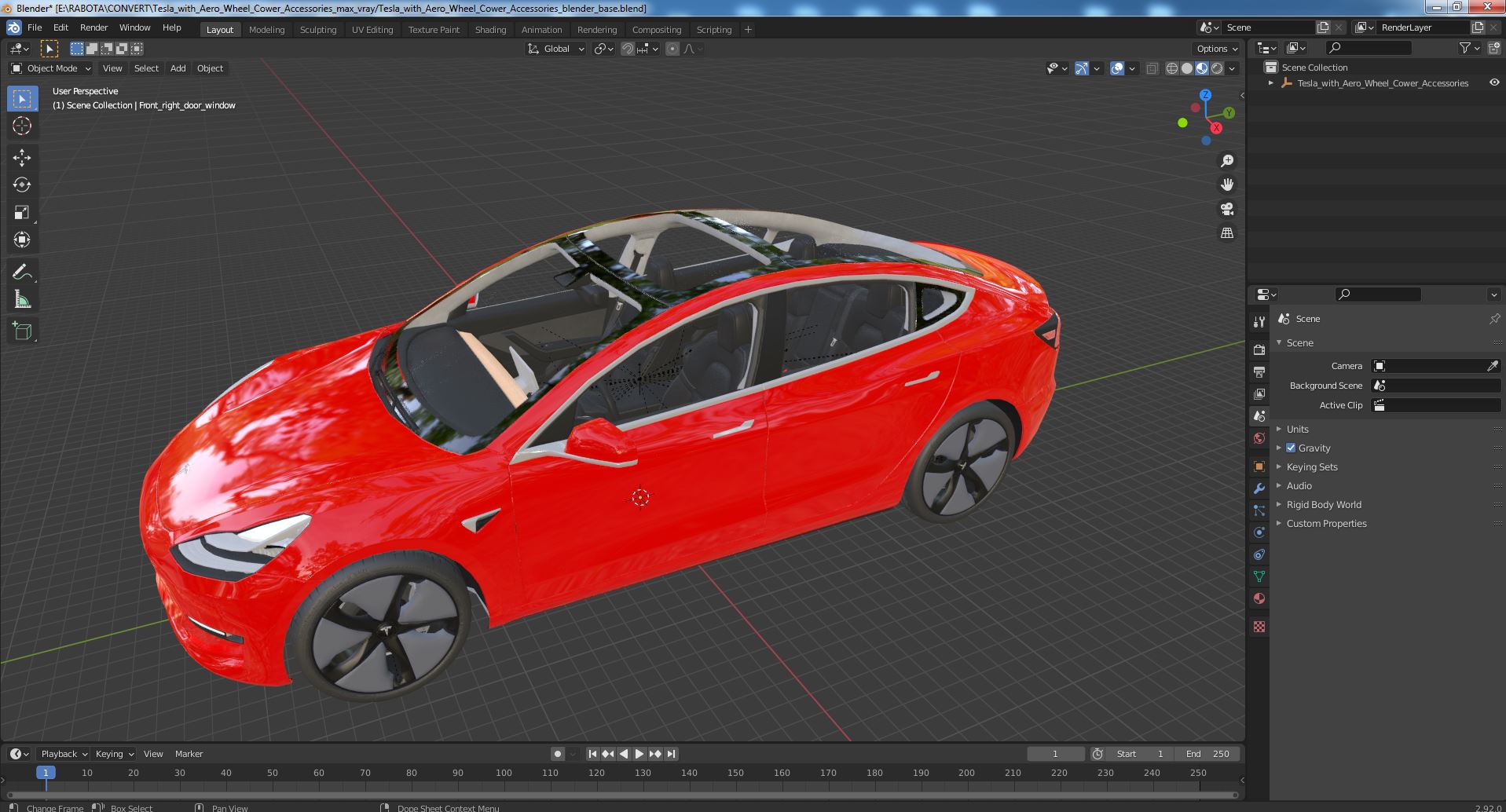Image resolution: width=1506 pixels, height=812 pixels.
Task: Expand the Custom Properties panel
Action: 1326,523
